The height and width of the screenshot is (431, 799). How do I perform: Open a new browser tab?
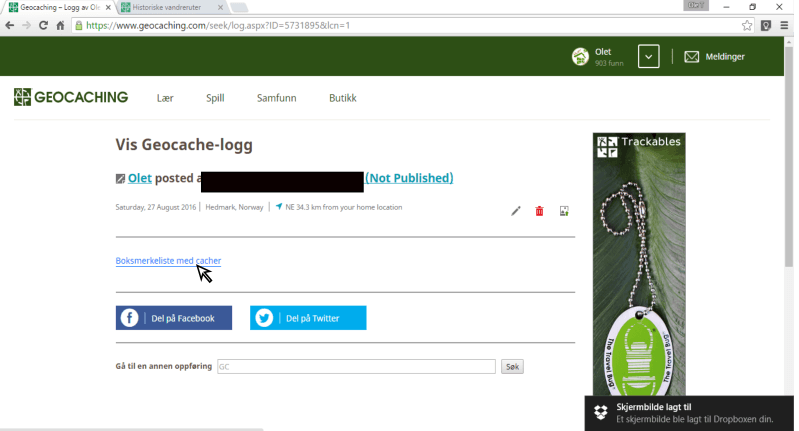[x=238, y=7]
